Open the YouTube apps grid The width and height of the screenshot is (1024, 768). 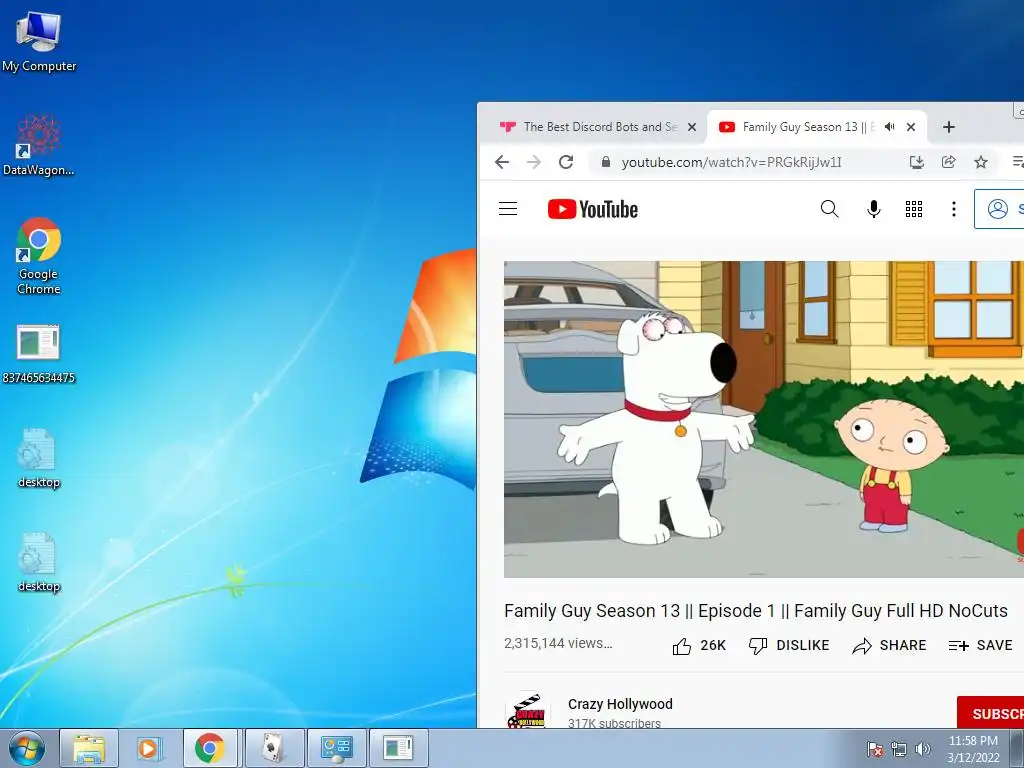[x=914, y=209]
